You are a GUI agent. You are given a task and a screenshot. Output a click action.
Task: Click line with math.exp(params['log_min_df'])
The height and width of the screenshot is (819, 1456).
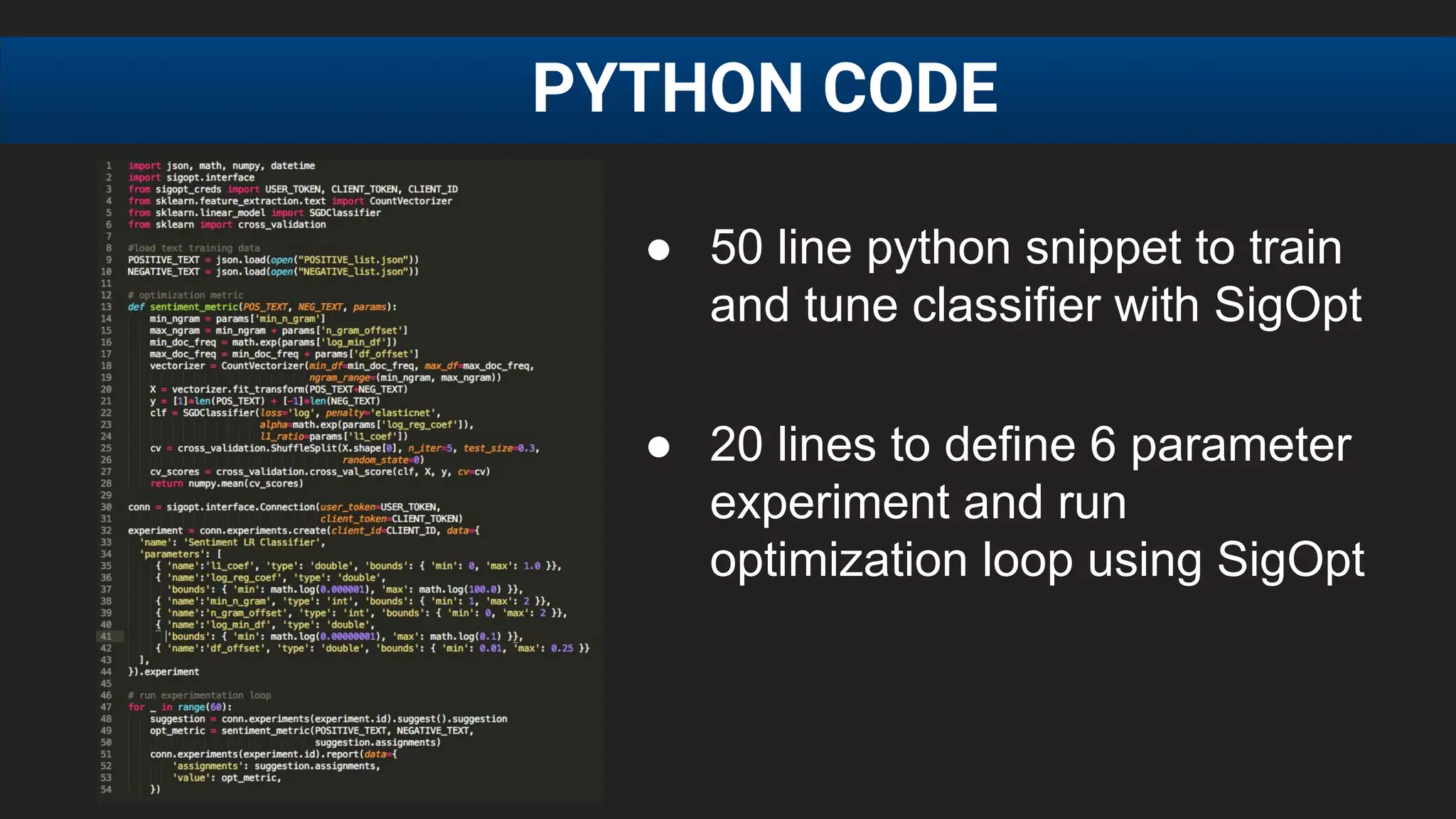274,342
